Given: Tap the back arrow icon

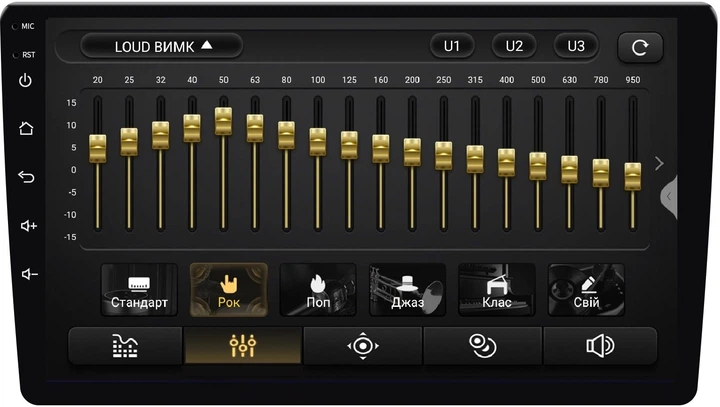Looking at the screenshot, I should point(26,176).
